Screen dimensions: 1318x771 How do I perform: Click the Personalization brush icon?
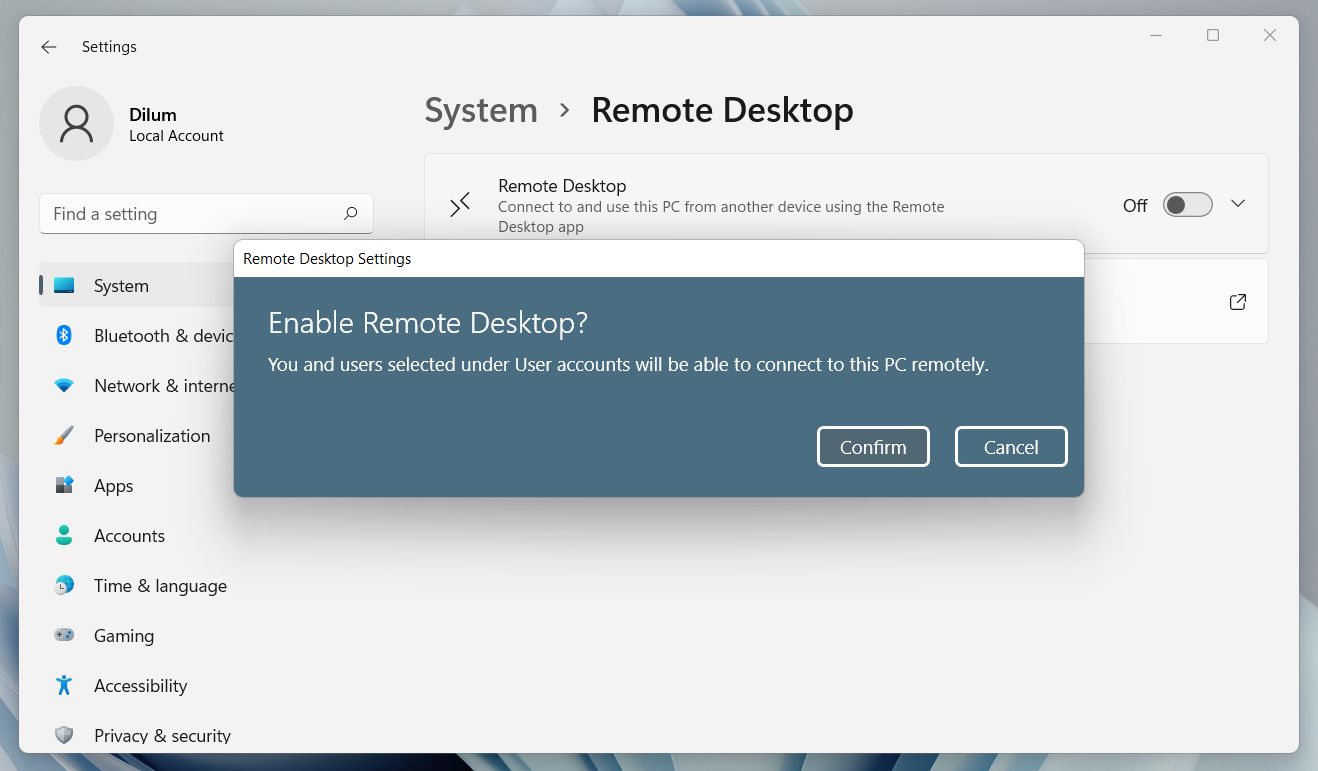point(64,436)
